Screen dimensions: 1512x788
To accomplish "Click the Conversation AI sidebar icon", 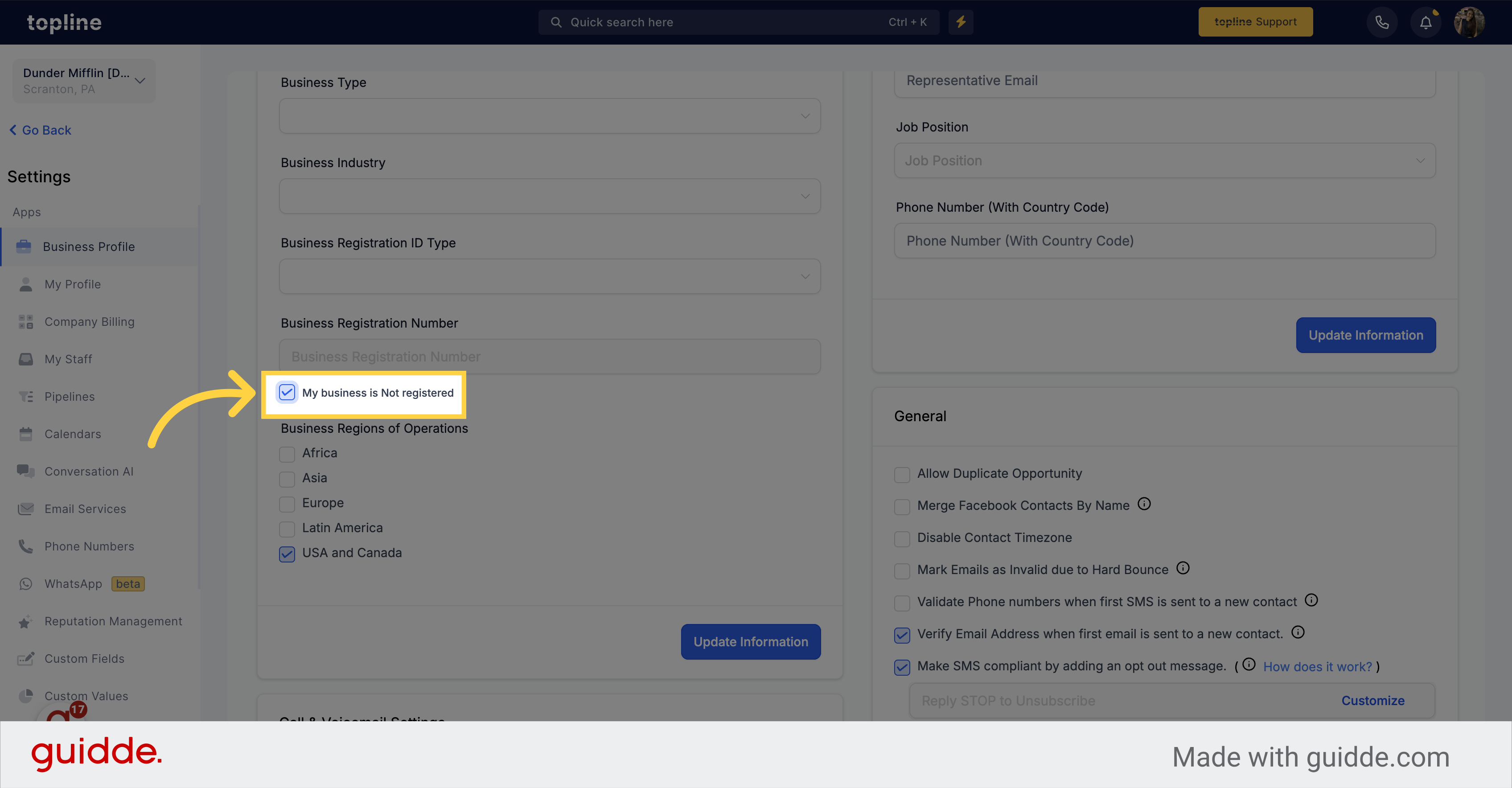I will [x=26, y=471].
